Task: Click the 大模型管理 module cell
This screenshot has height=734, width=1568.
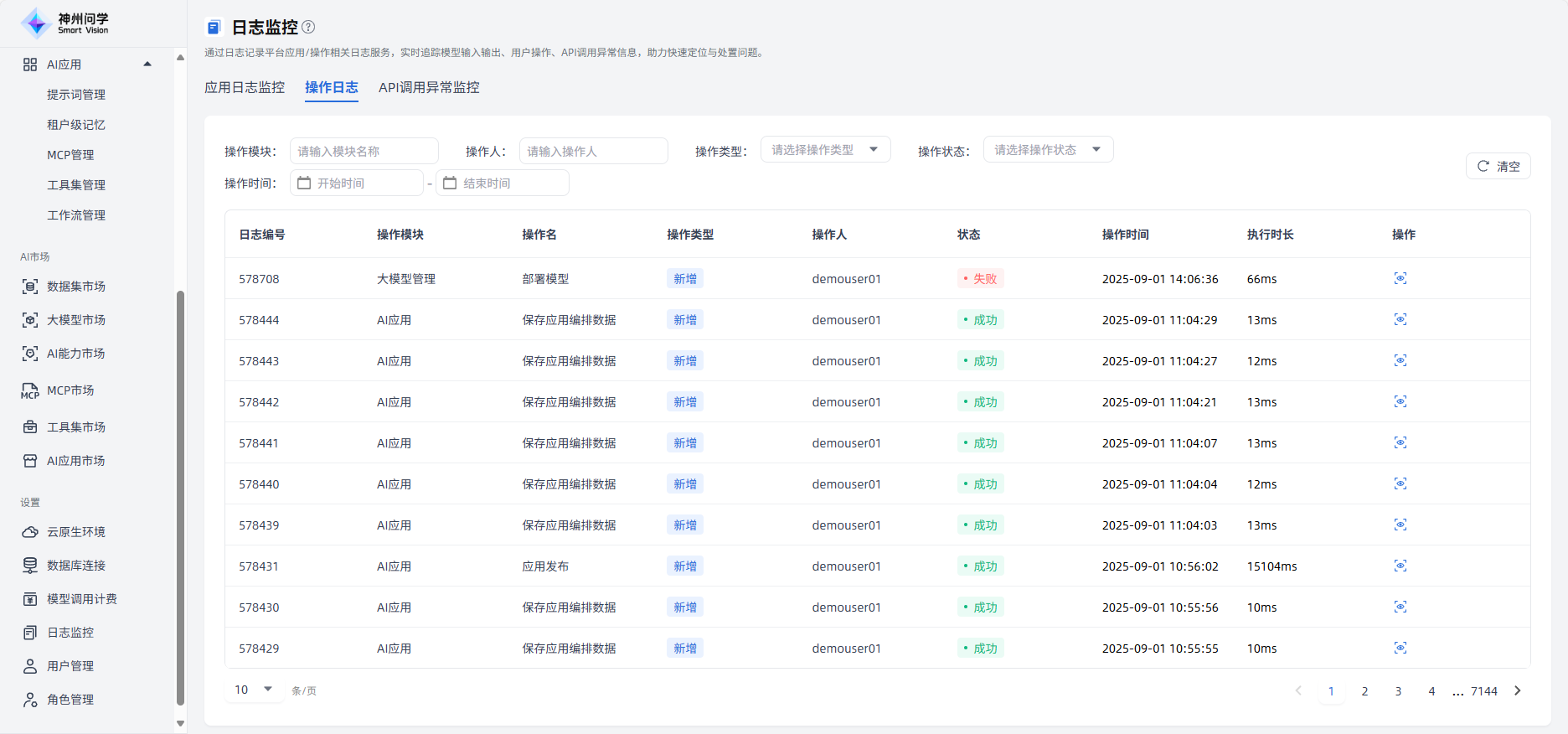Action: 406,279
